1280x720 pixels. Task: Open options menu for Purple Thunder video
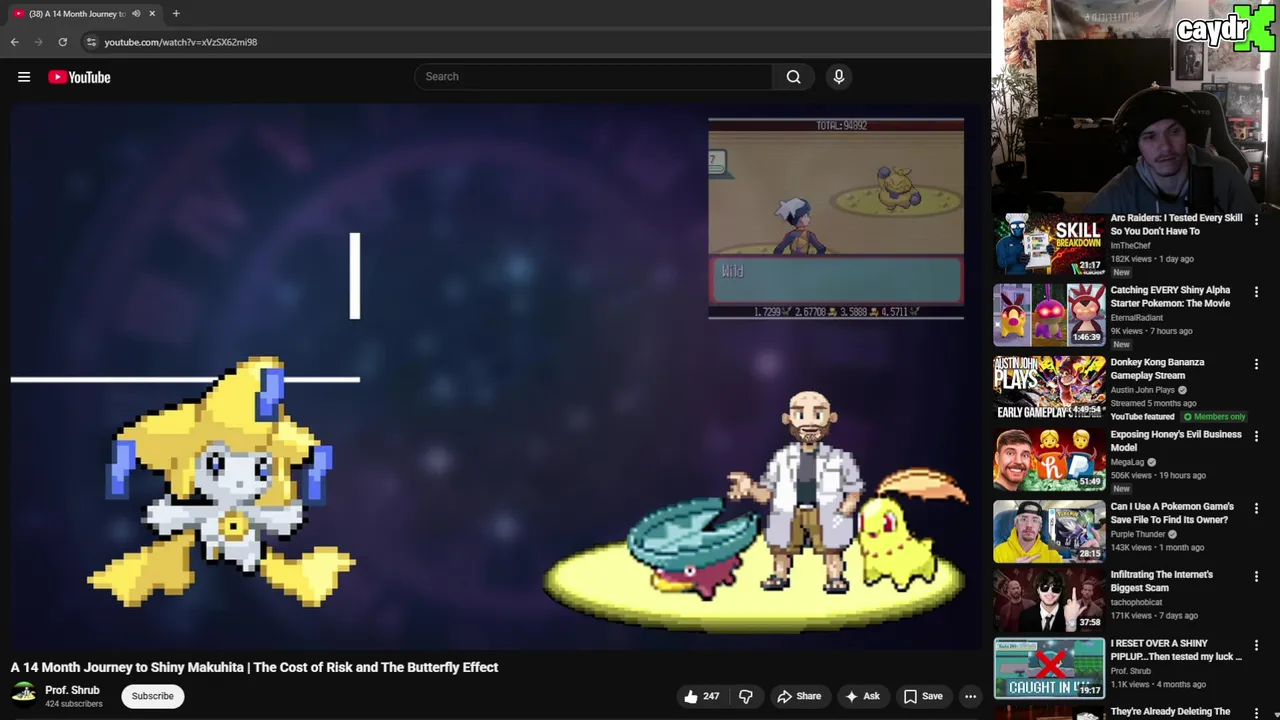click(x=1256, y=508)
